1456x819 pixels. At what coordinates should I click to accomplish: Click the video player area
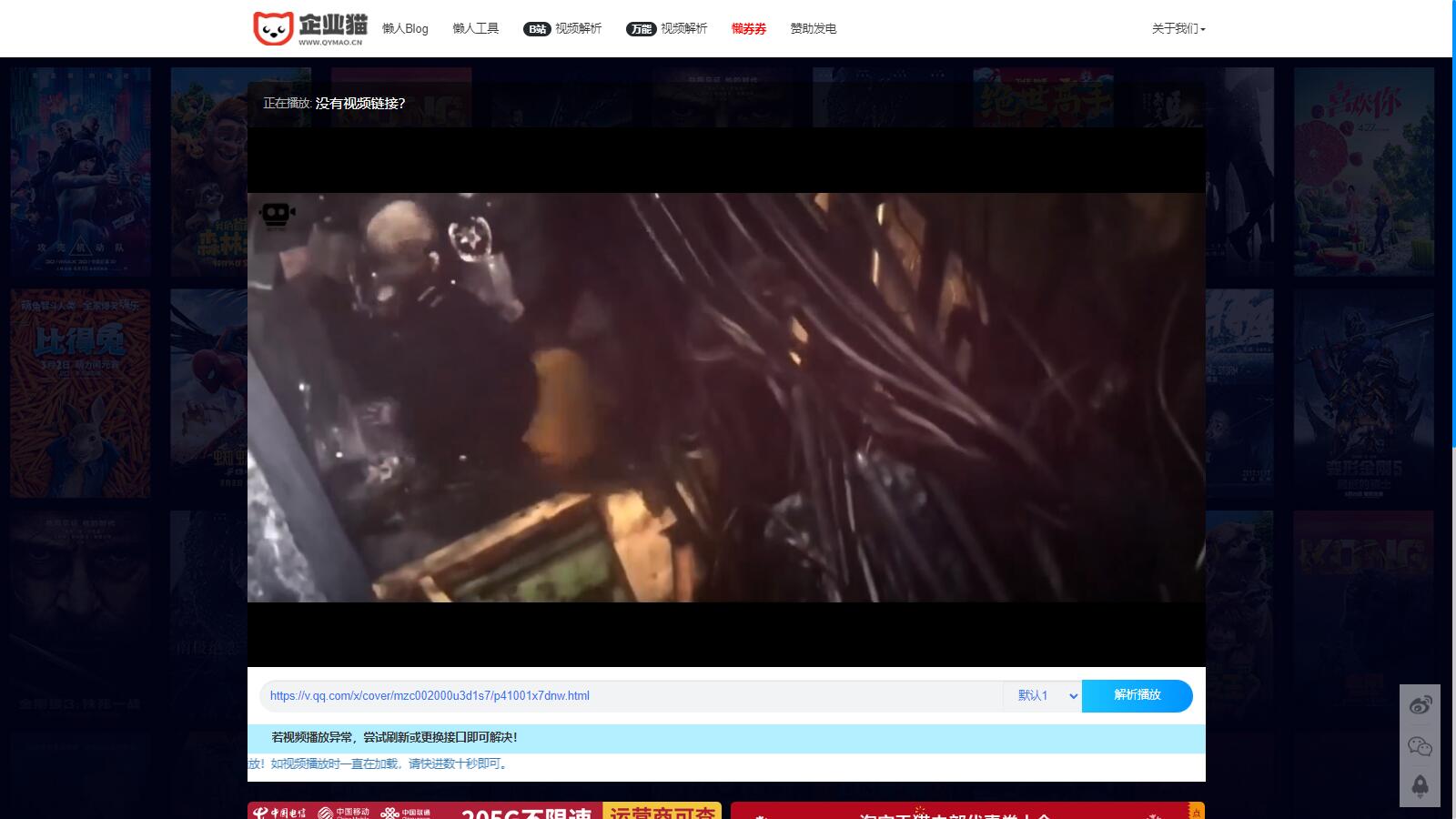(726, 397)
